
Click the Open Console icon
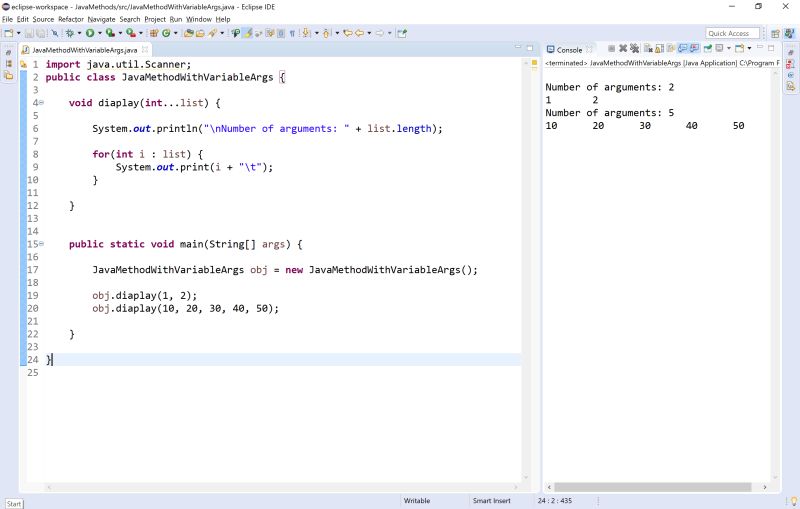click(739, 48)
